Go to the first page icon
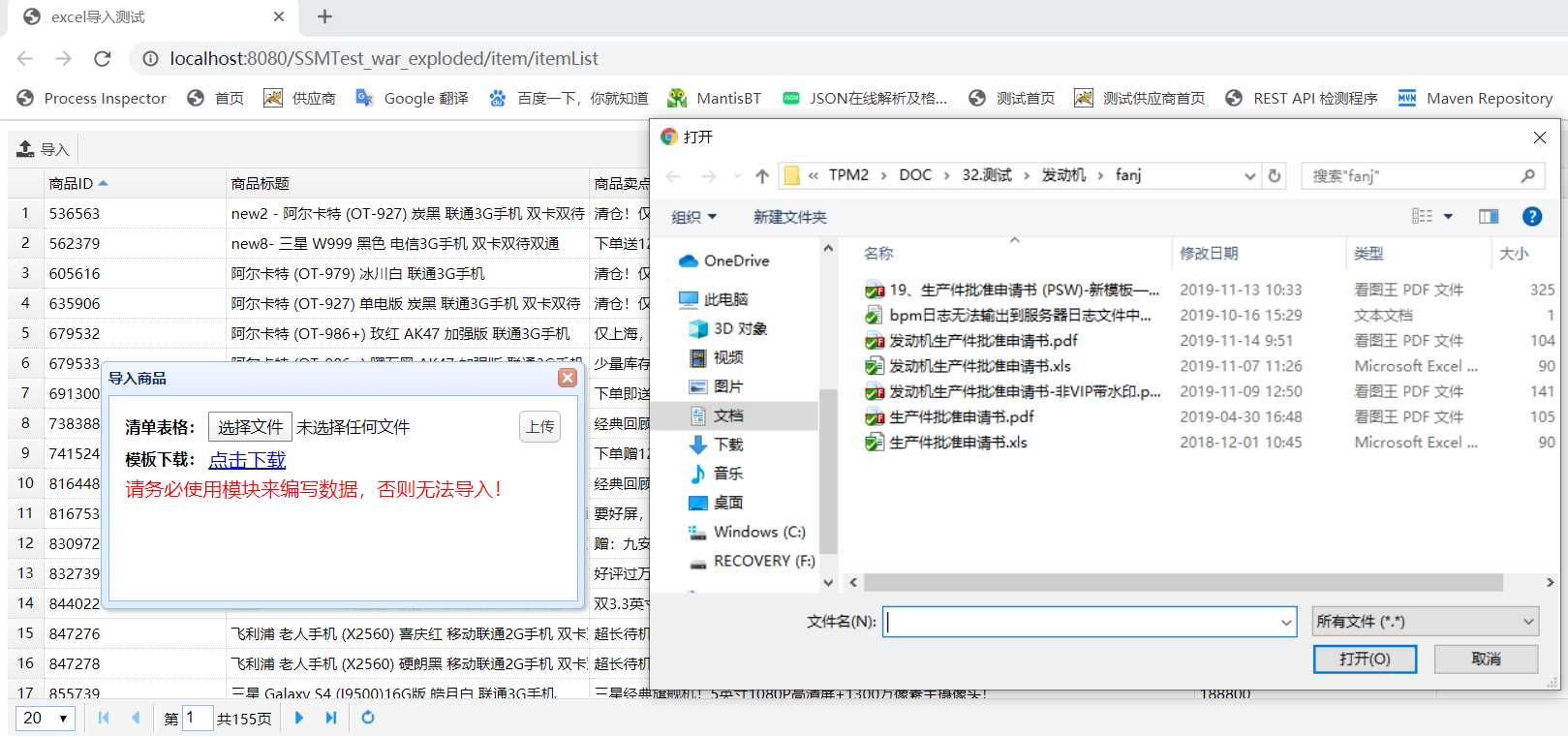 104,718
